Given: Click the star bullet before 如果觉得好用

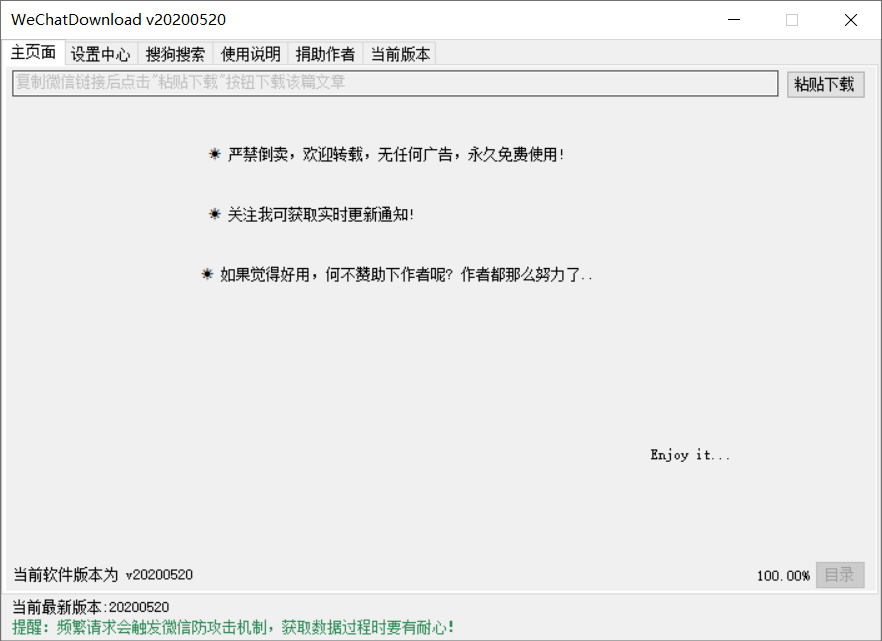Looking at the screenshot, I should click(x=207, y=274).
